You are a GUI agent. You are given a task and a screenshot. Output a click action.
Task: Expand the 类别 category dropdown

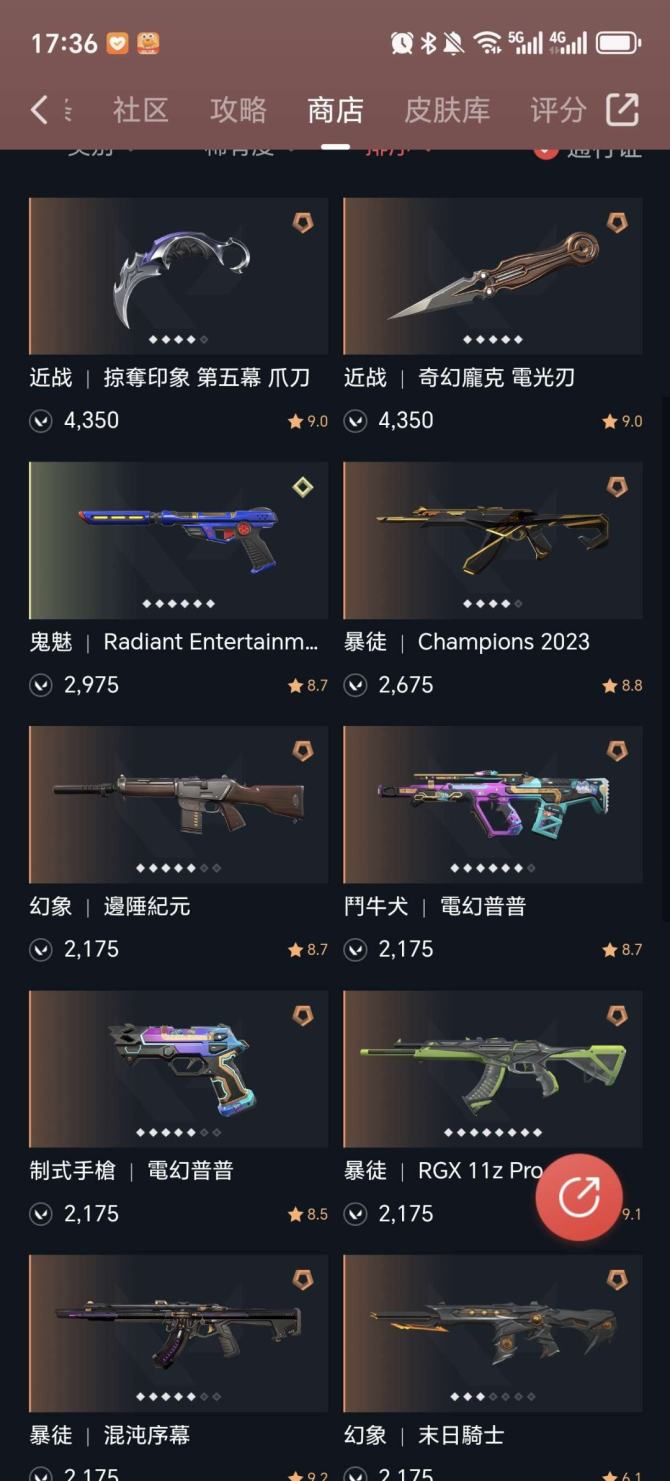[101, 150]
